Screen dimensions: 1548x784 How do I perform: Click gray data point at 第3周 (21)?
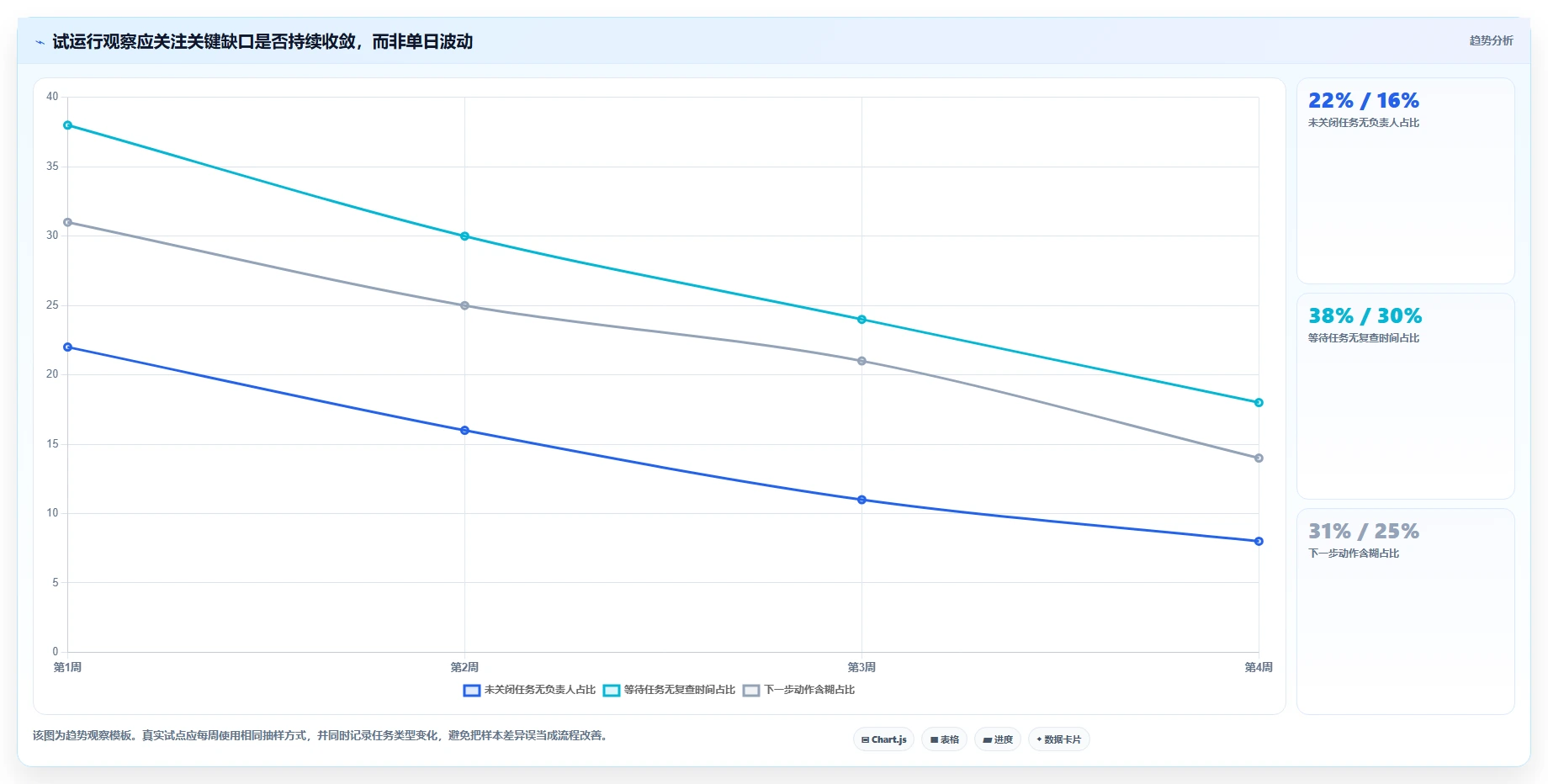pos(861,361)
